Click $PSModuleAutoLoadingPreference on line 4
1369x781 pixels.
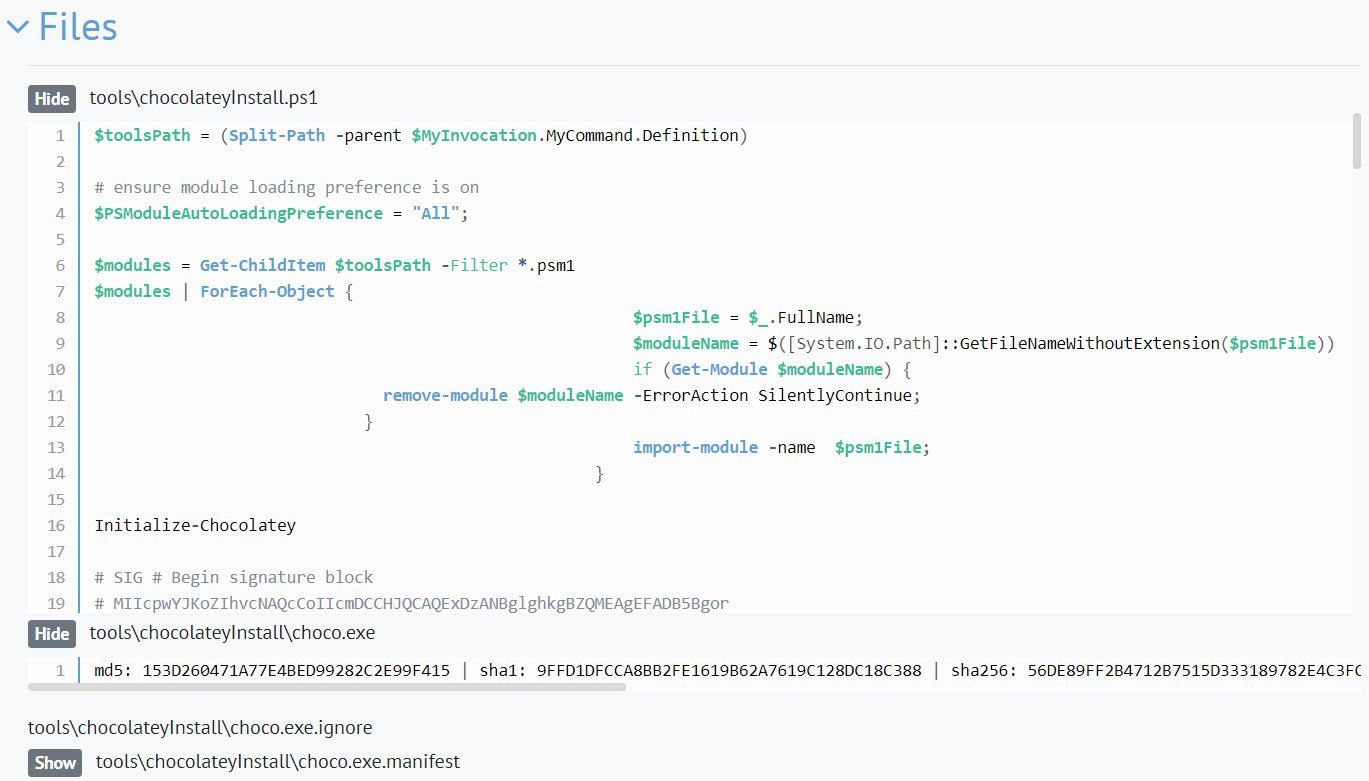[238, 213]
